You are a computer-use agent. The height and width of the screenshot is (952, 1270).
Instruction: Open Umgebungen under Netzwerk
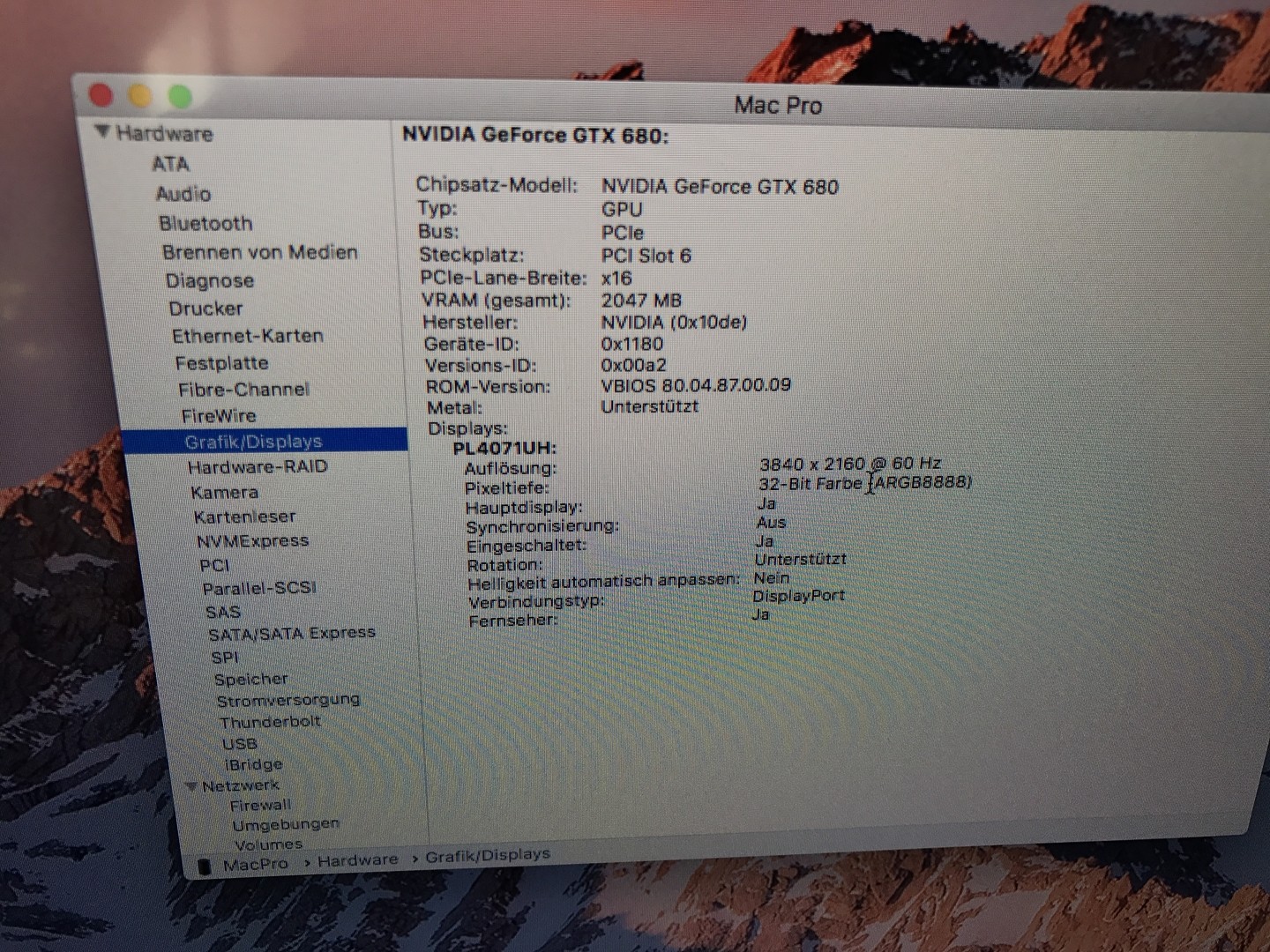286,824
